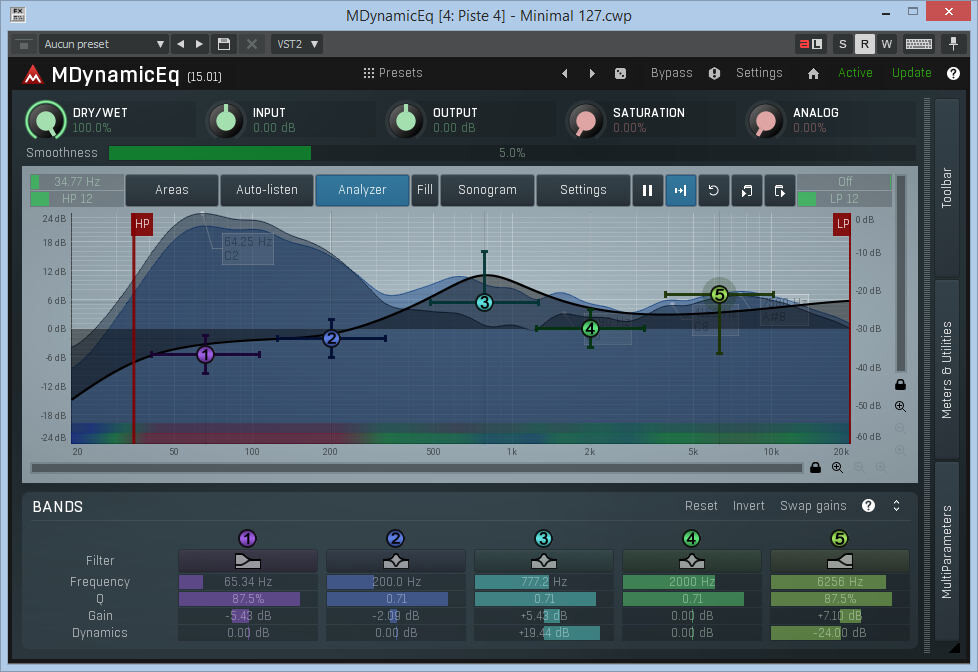Click the horizontal zoom-in magnifier icon
978x672 pixels.
tap(837, 467)
